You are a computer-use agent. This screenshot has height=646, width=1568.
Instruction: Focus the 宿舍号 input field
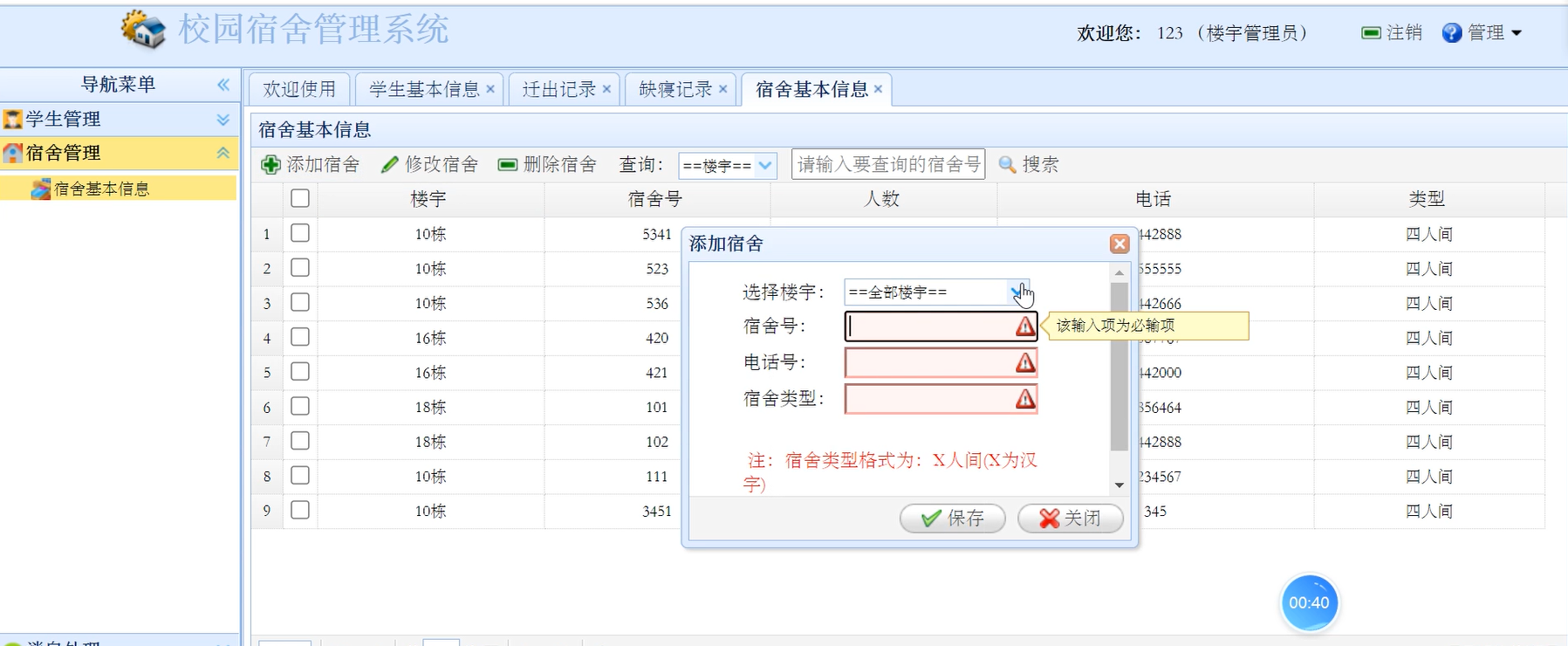[941, 326]
